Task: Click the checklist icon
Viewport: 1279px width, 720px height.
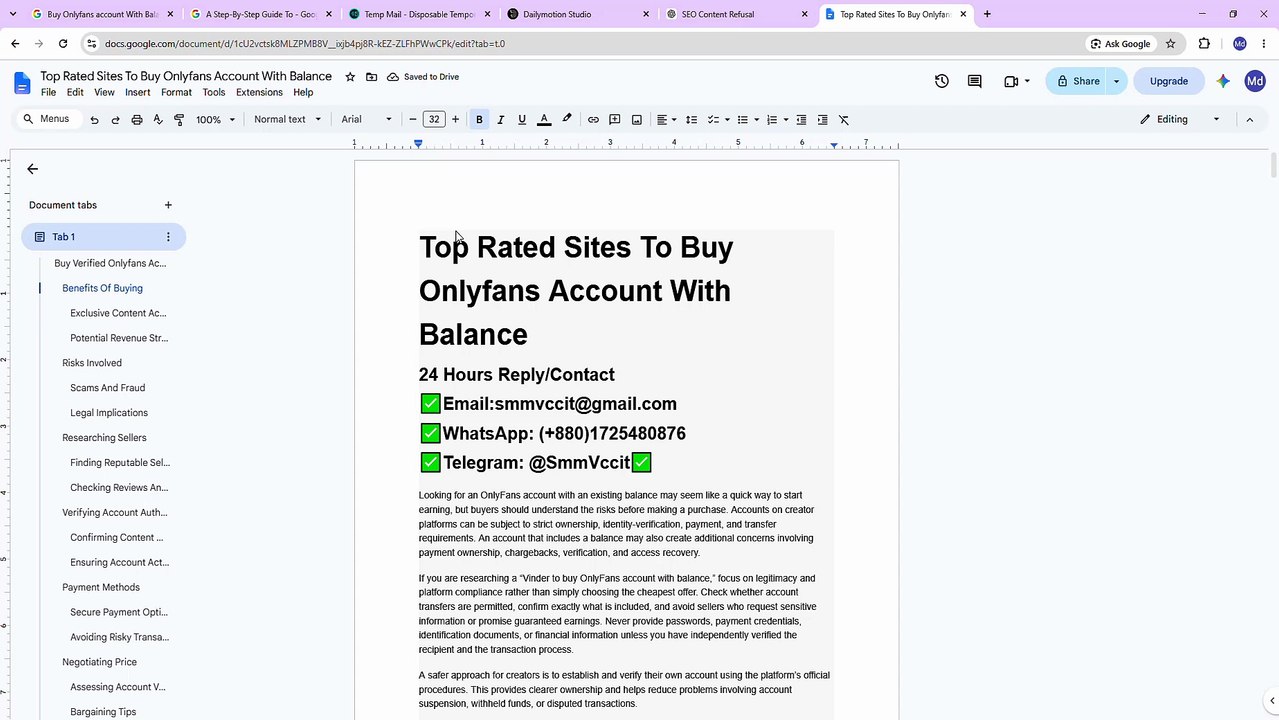Action: pos(714,120)
